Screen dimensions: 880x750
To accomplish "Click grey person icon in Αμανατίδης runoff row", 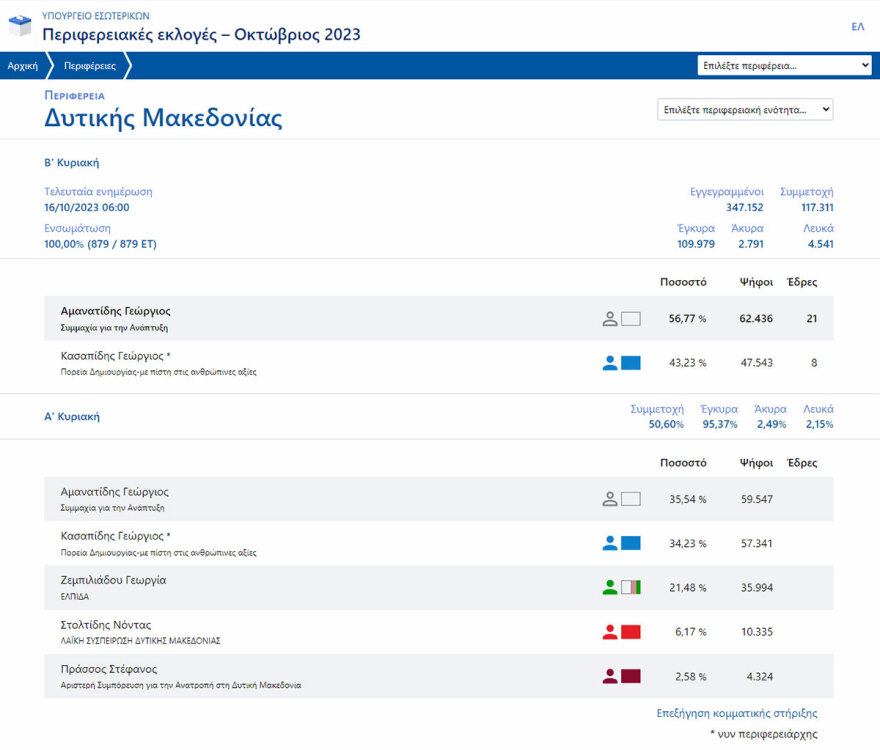I will click(610, 319).
